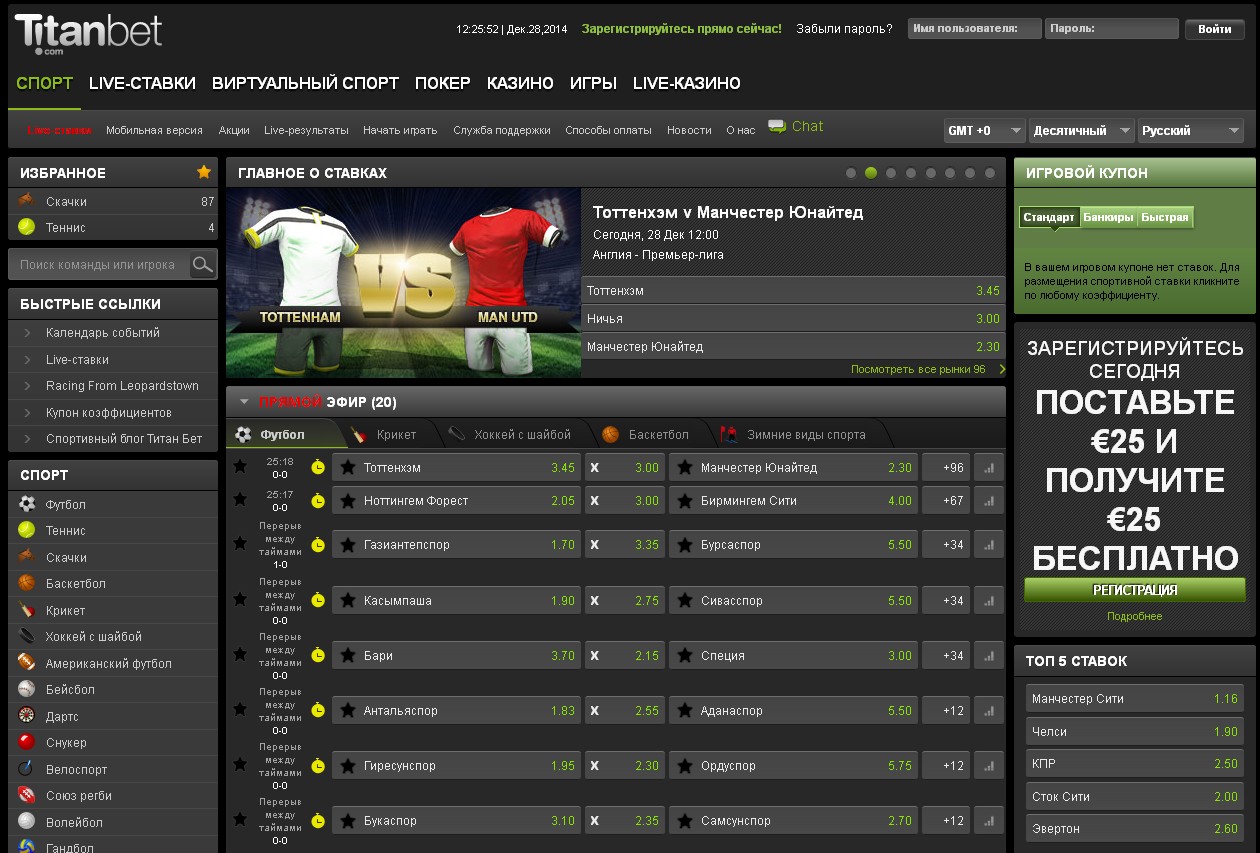The image size is (1260, 853).
Task: Open the КАЗИНО main menu item
Action: pos(520,83)
